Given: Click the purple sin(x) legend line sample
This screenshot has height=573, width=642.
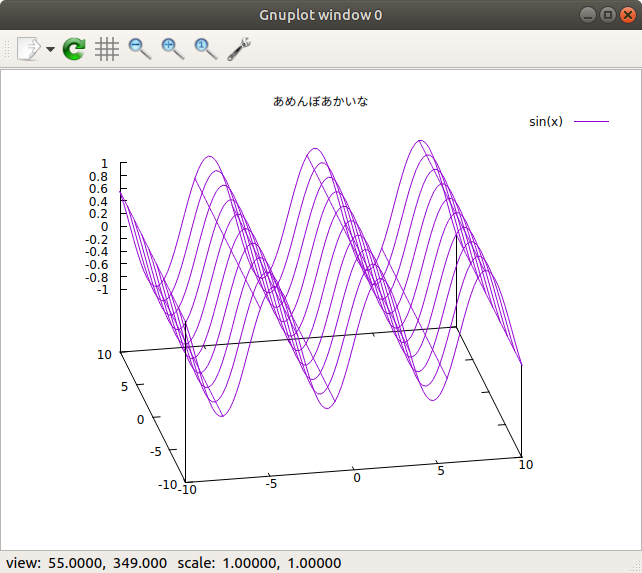Looking at the screenshot, I should (x=591, y=121).
